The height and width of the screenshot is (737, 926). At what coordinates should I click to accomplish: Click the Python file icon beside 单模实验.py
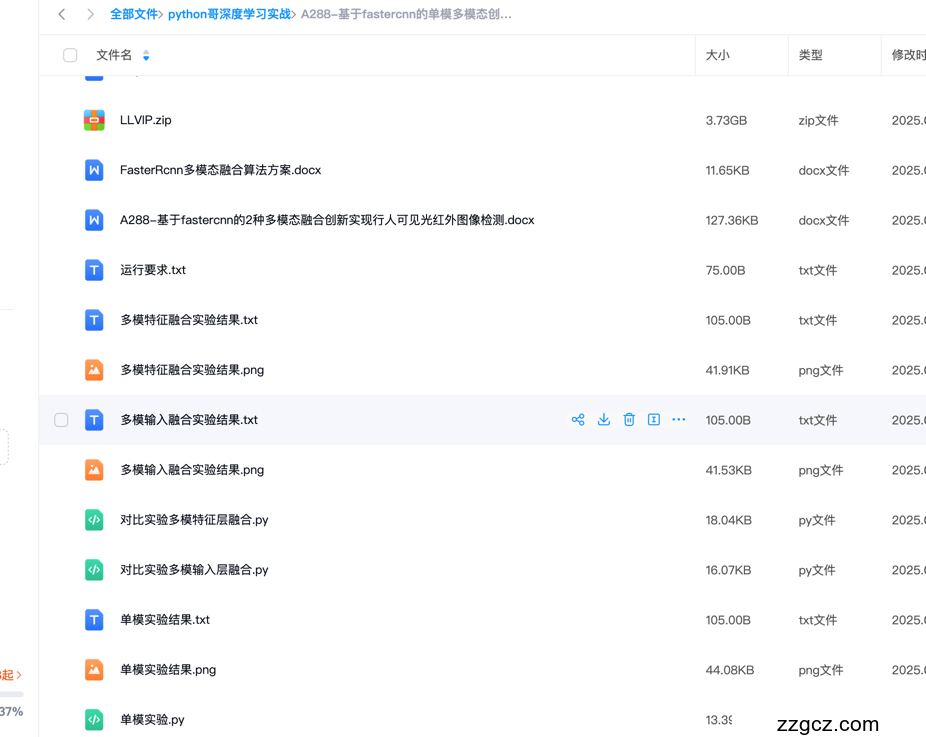click(93, 719)
